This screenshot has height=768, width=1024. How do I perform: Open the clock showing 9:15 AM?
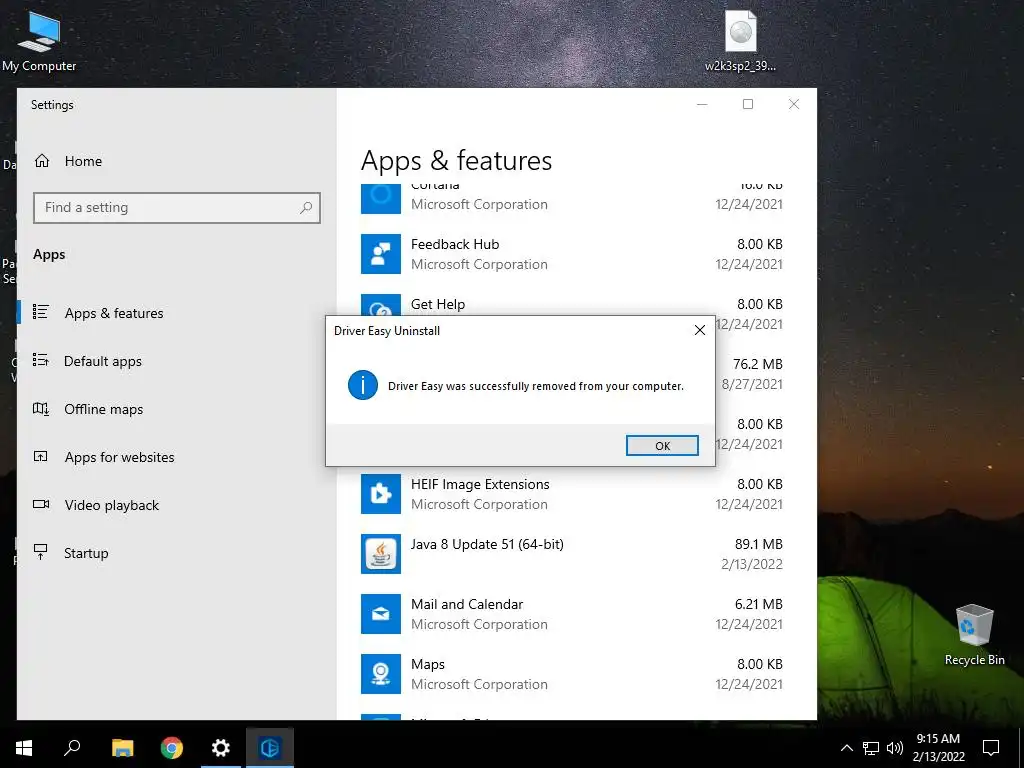coord(938,748)
